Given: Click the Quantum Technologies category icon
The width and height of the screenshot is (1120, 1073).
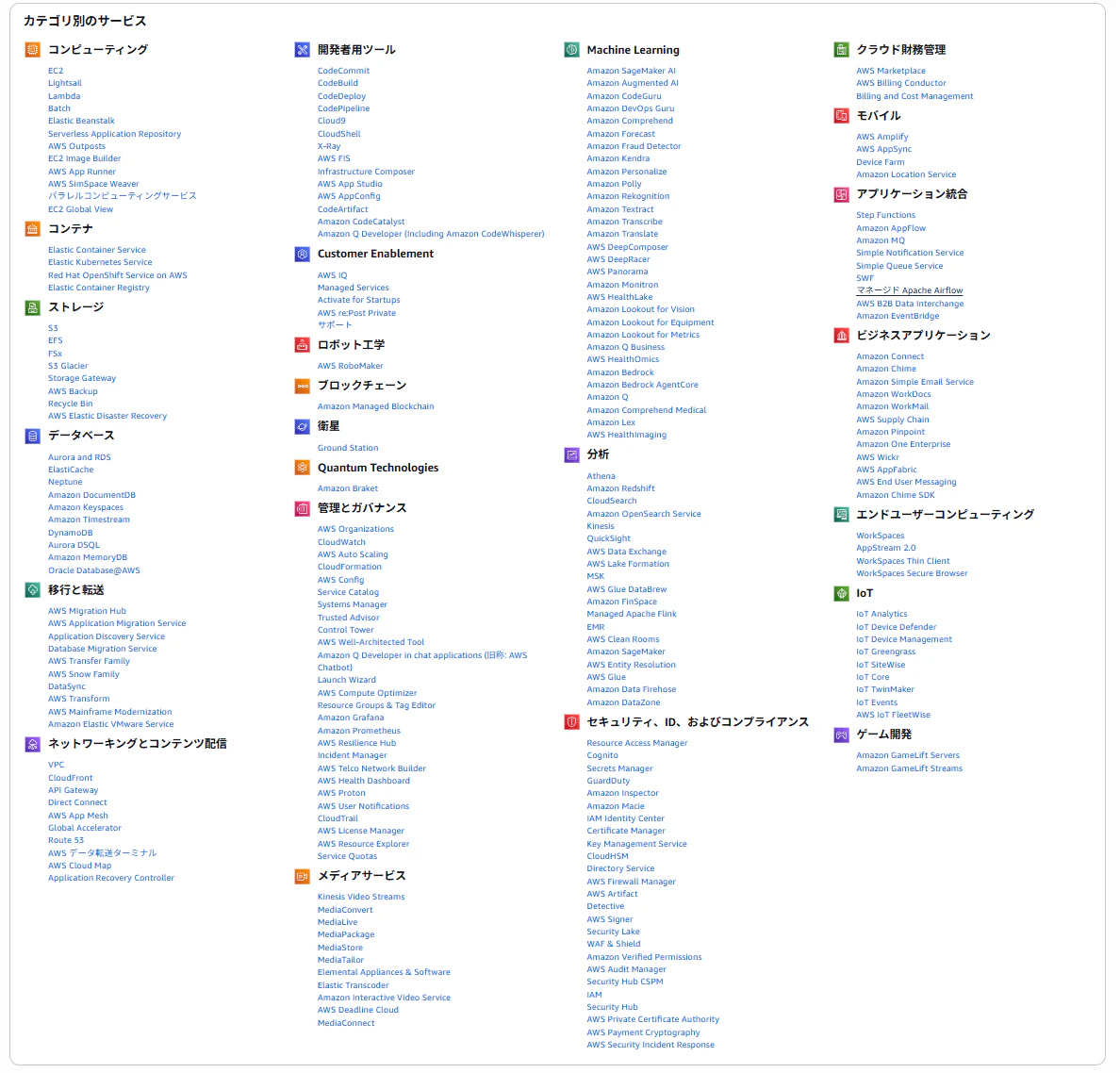Looking at the screenshot, I should tap(302, 468).
